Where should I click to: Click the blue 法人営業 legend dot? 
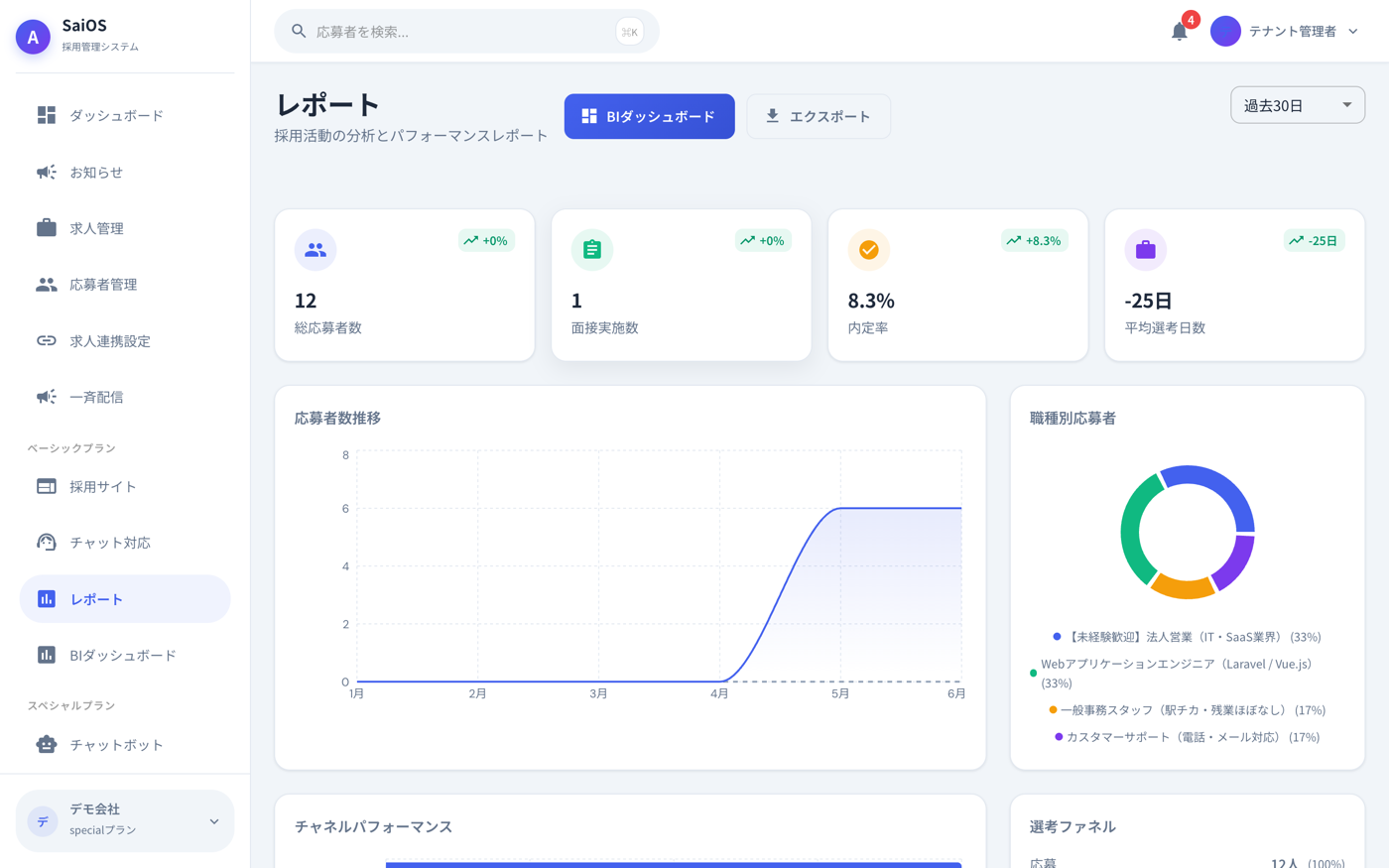1058,637
